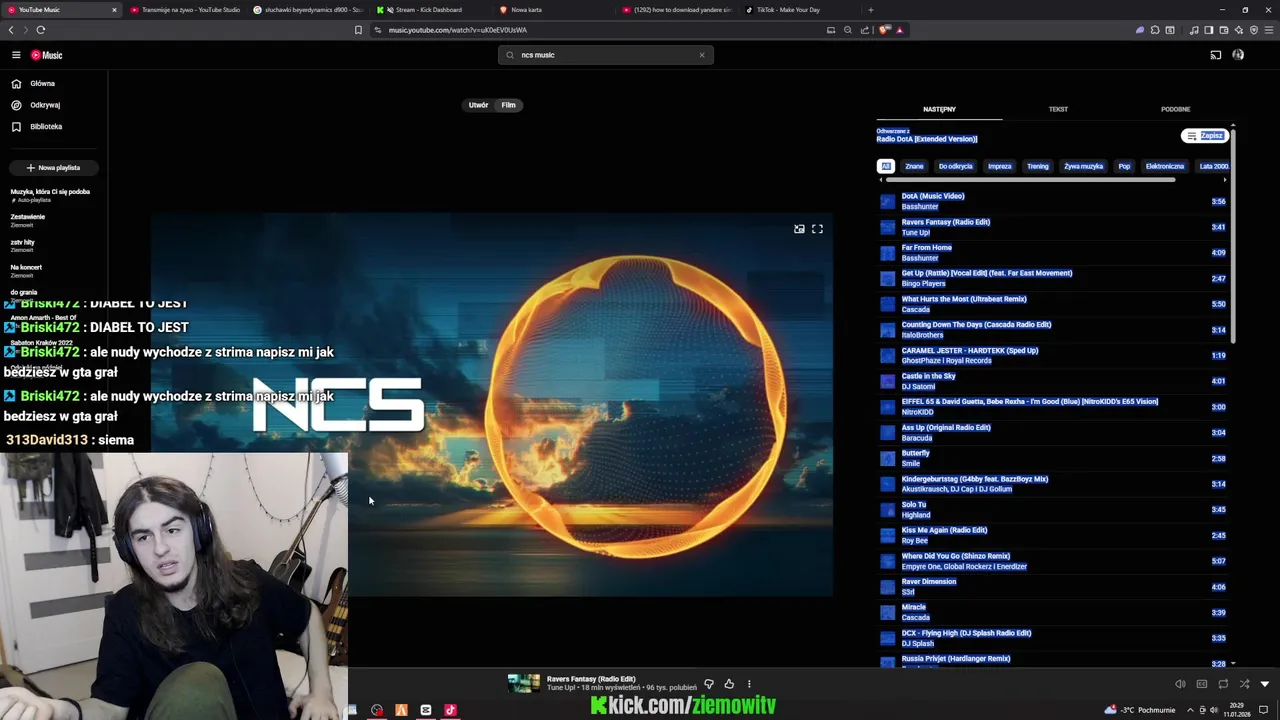This screenshot has height=720, width=1280.
Task: Open a new browser tab
Action: pyautogui.click(x=870, y=10)
